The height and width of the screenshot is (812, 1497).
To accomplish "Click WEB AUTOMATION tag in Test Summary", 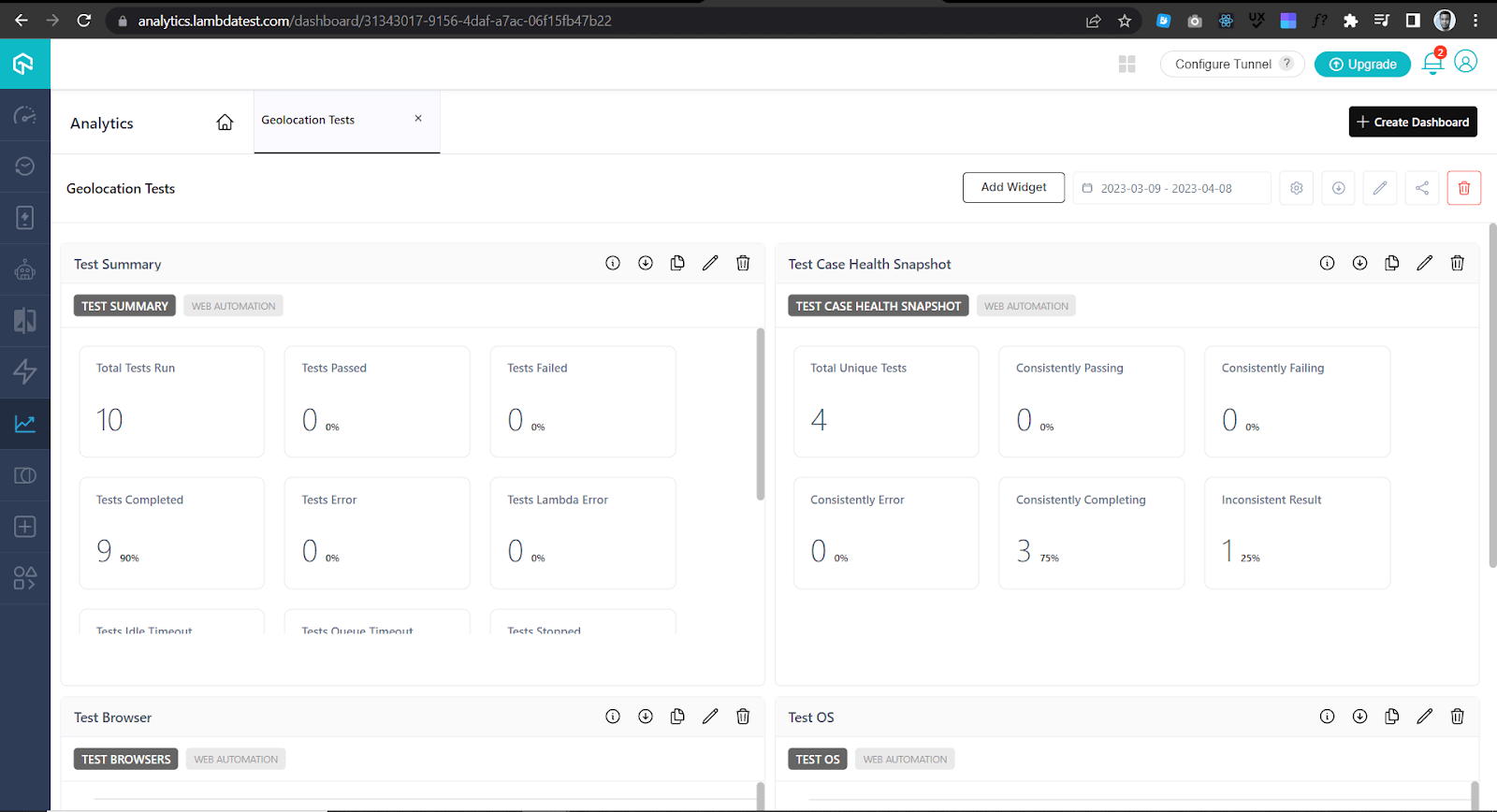I will (233, 306).
